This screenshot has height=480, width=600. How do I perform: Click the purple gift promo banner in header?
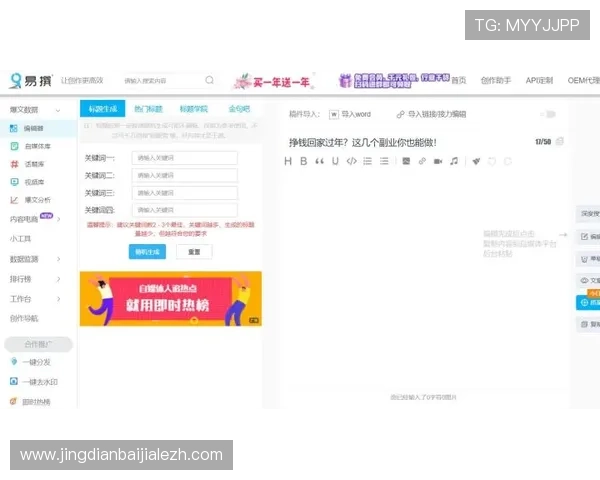[393, 80]
